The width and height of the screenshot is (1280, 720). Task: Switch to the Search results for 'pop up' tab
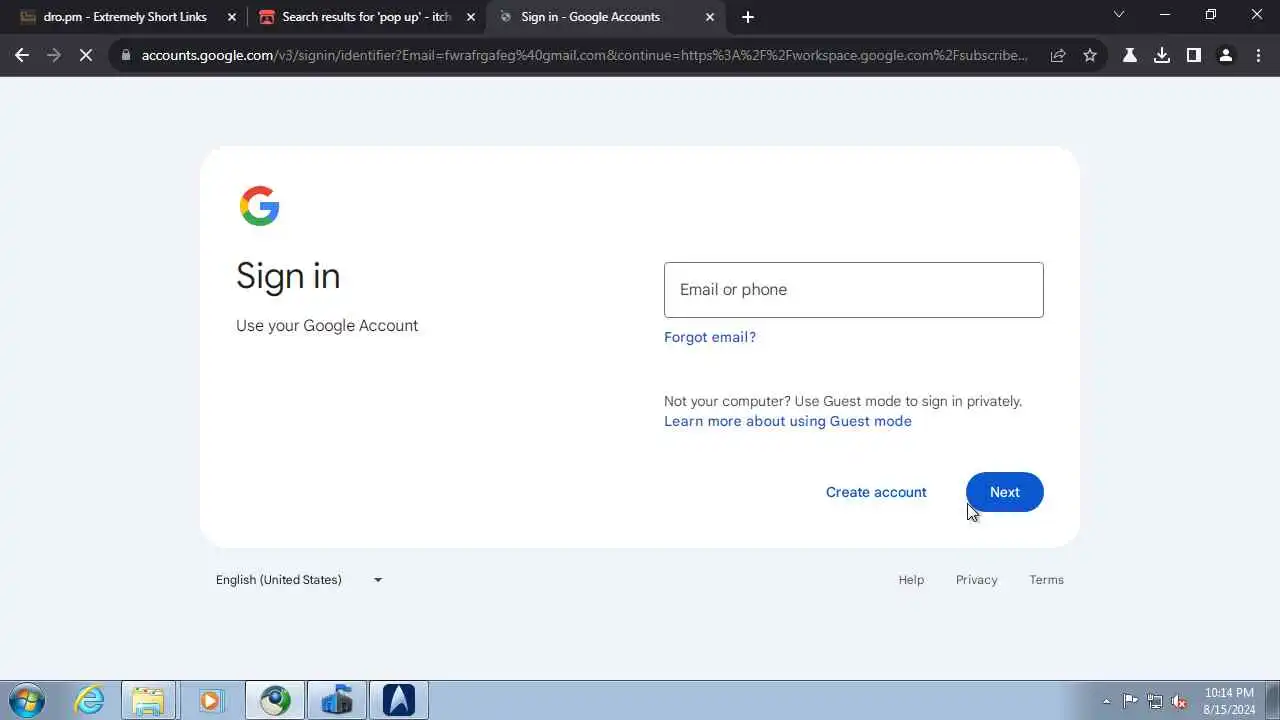tap(366, 17)
